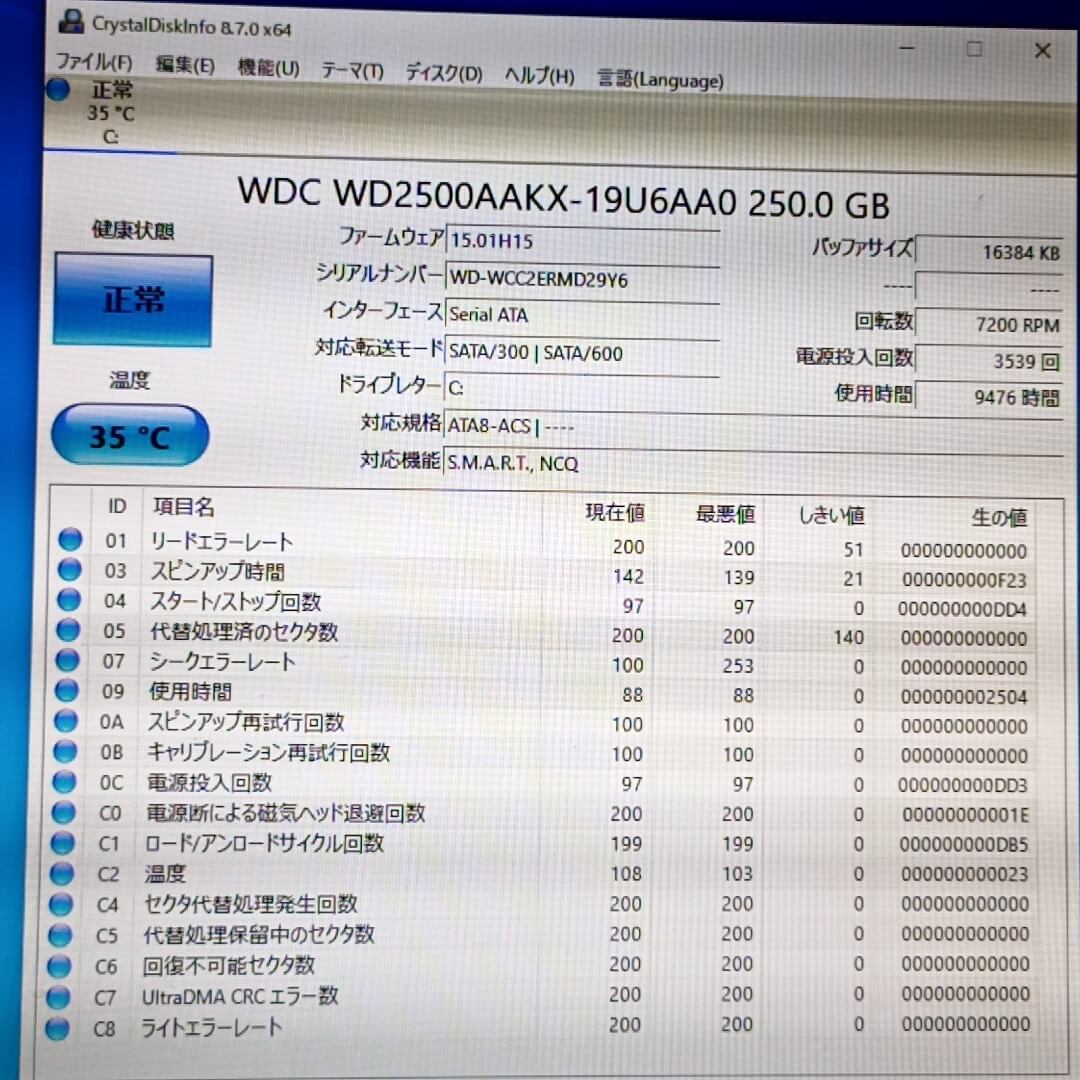The width and height of the screenshot is (1080, 1080).
Task: Click the CrystalDiskInfo app icon in title bar
Action: click(71, 21)
